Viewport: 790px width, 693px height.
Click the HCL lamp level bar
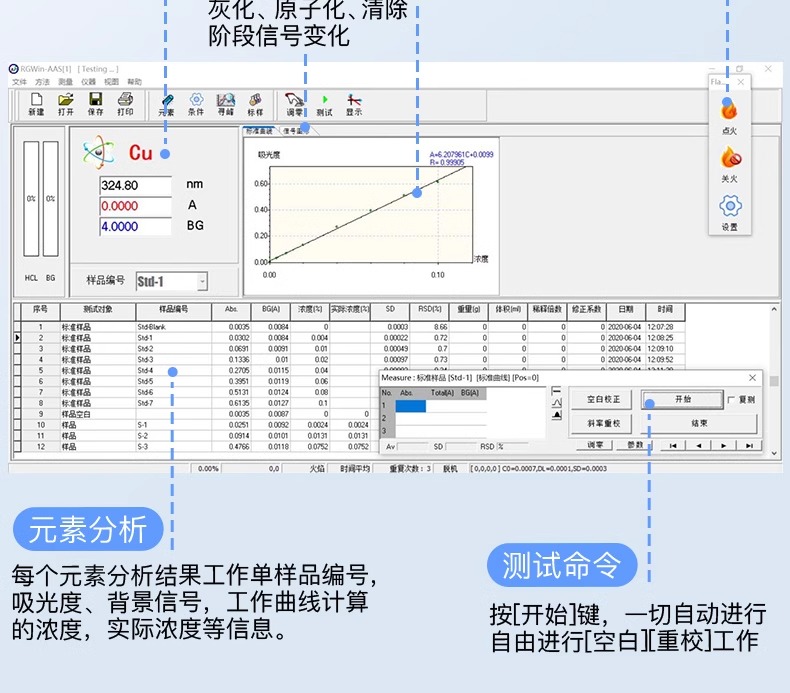(31, 200)
